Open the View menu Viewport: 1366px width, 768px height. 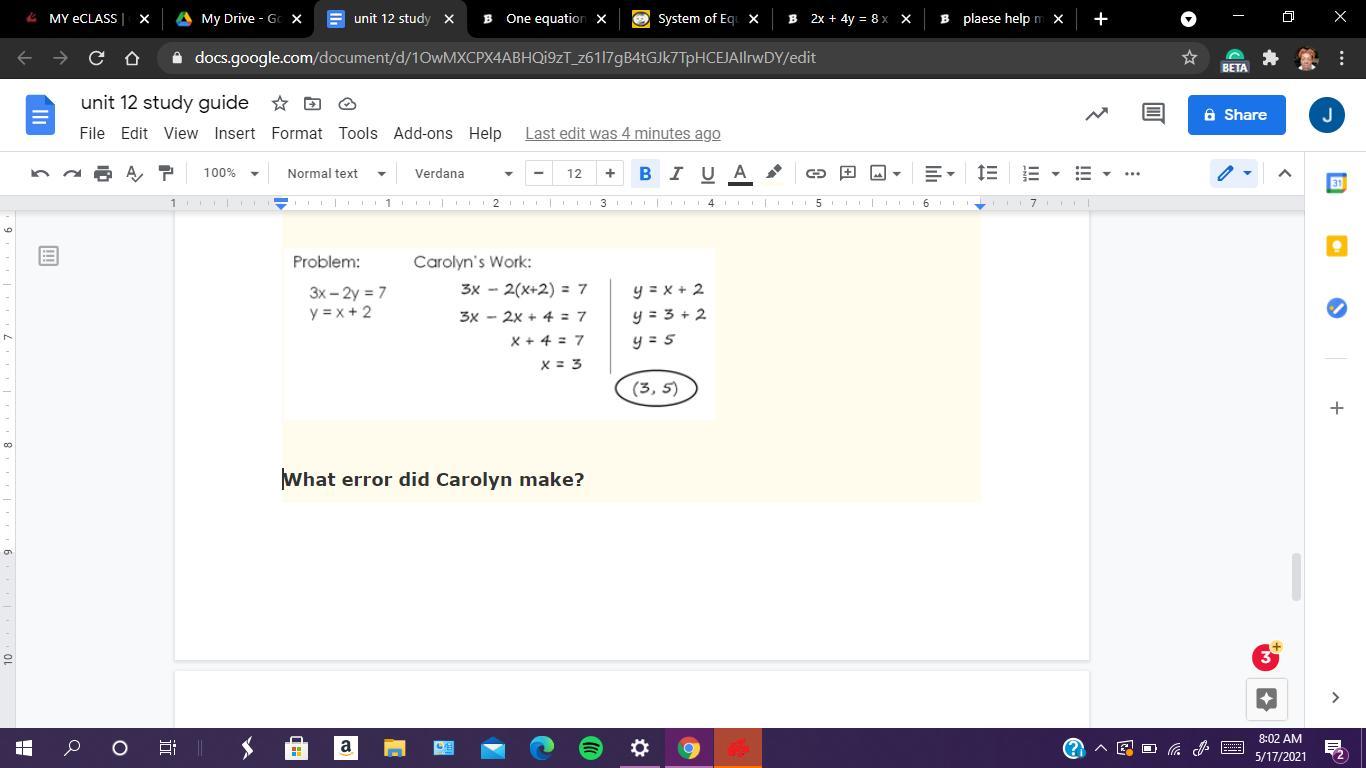coord(181,133)
